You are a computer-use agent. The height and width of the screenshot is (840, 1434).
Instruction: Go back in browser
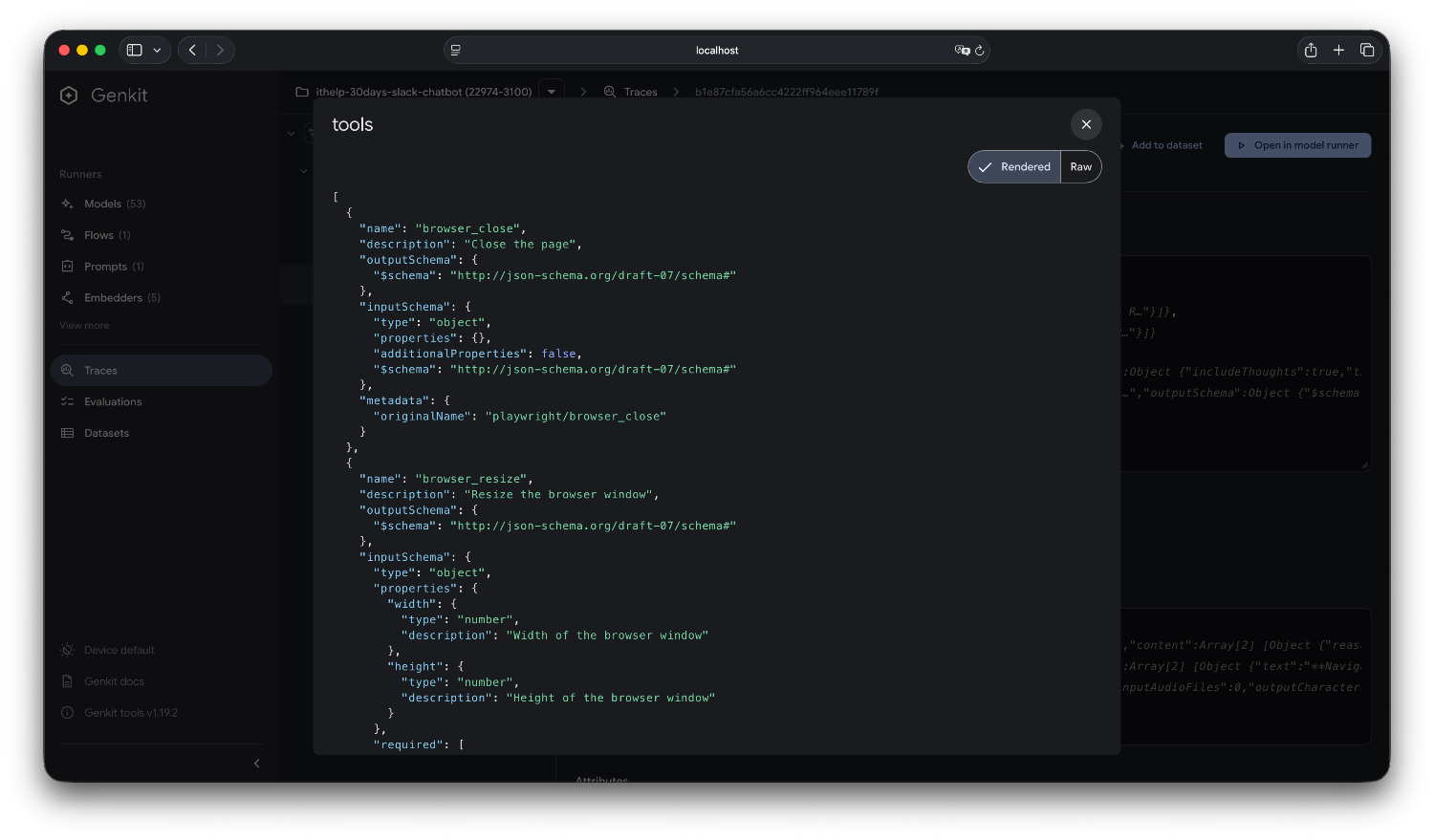pyautogui.click(x=192, y=50)
